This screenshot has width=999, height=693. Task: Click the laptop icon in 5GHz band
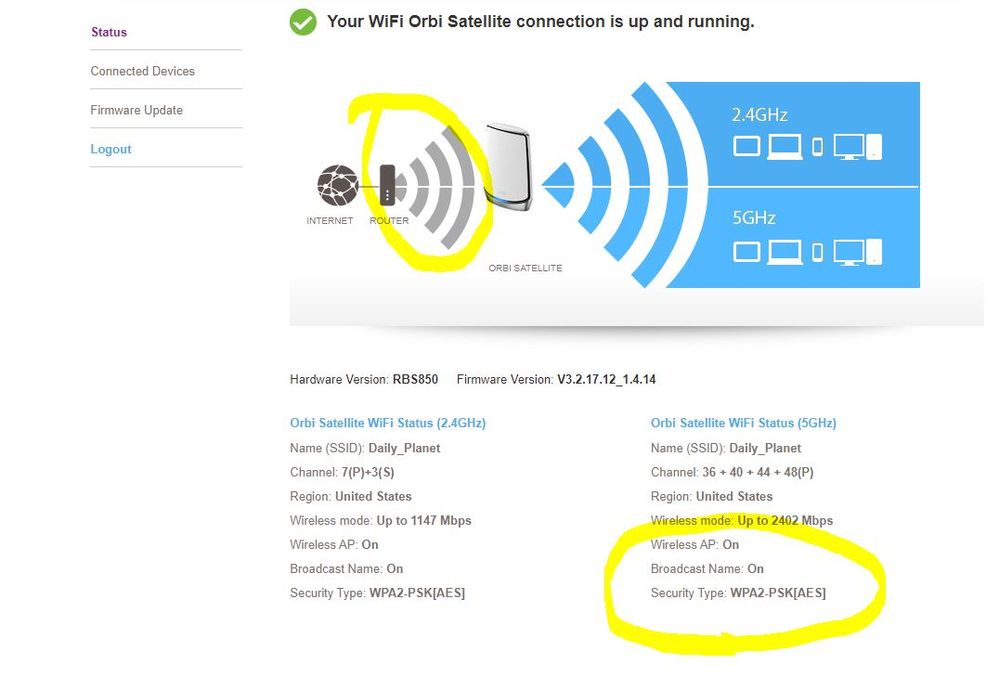tap(785, 251)
